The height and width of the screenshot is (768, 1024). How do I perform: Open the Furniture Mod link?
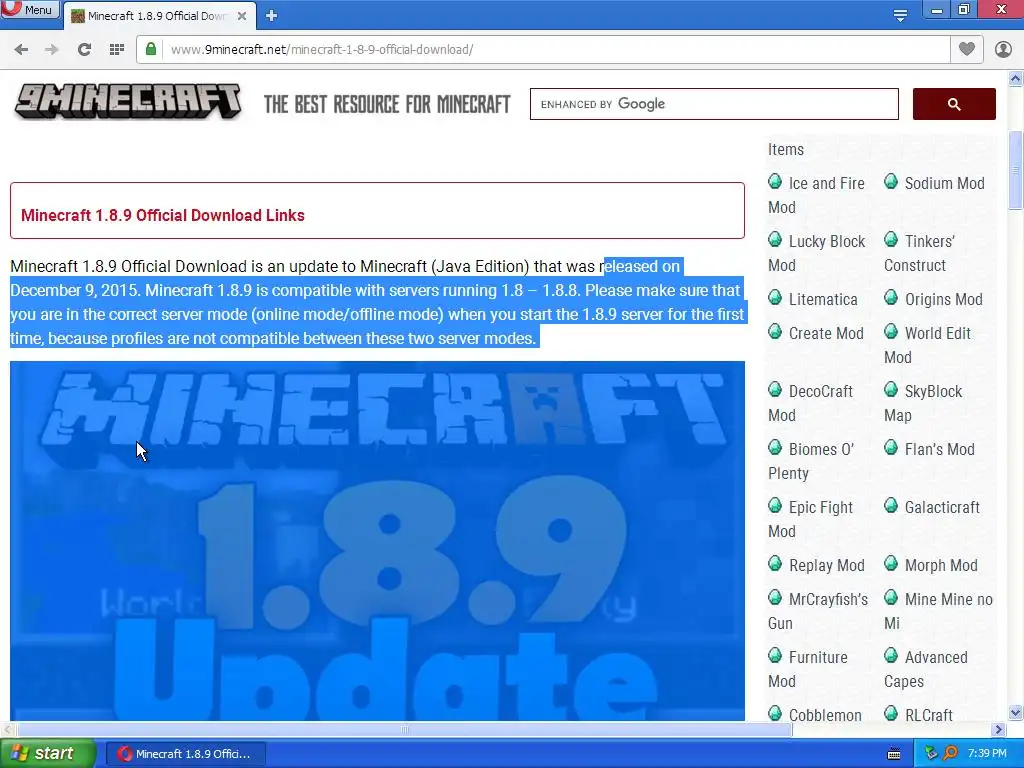click(808, 669)
